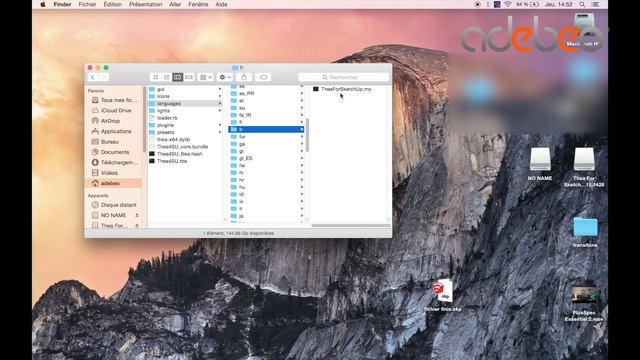This screenshot has width=640, height=360.
Task: Select adebeo home in sidebar
Action: (x=114, y=183)
